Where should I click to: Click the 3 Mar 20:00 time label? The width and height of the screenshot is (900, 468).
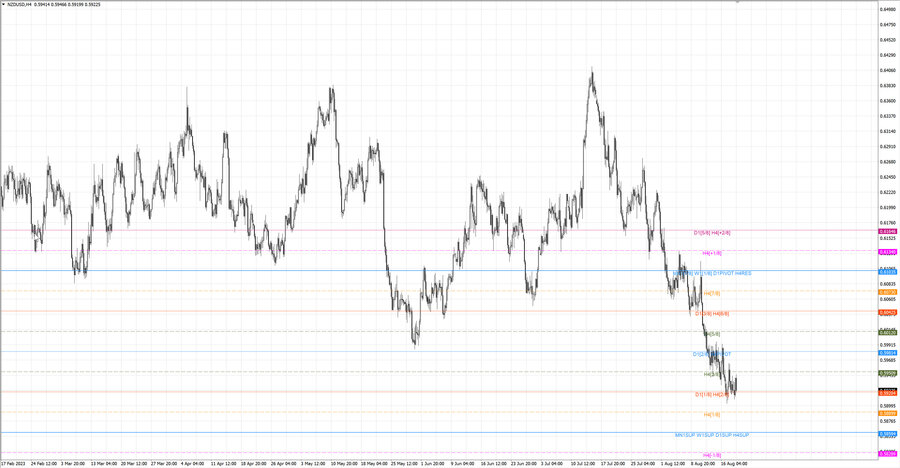[73, 463]
